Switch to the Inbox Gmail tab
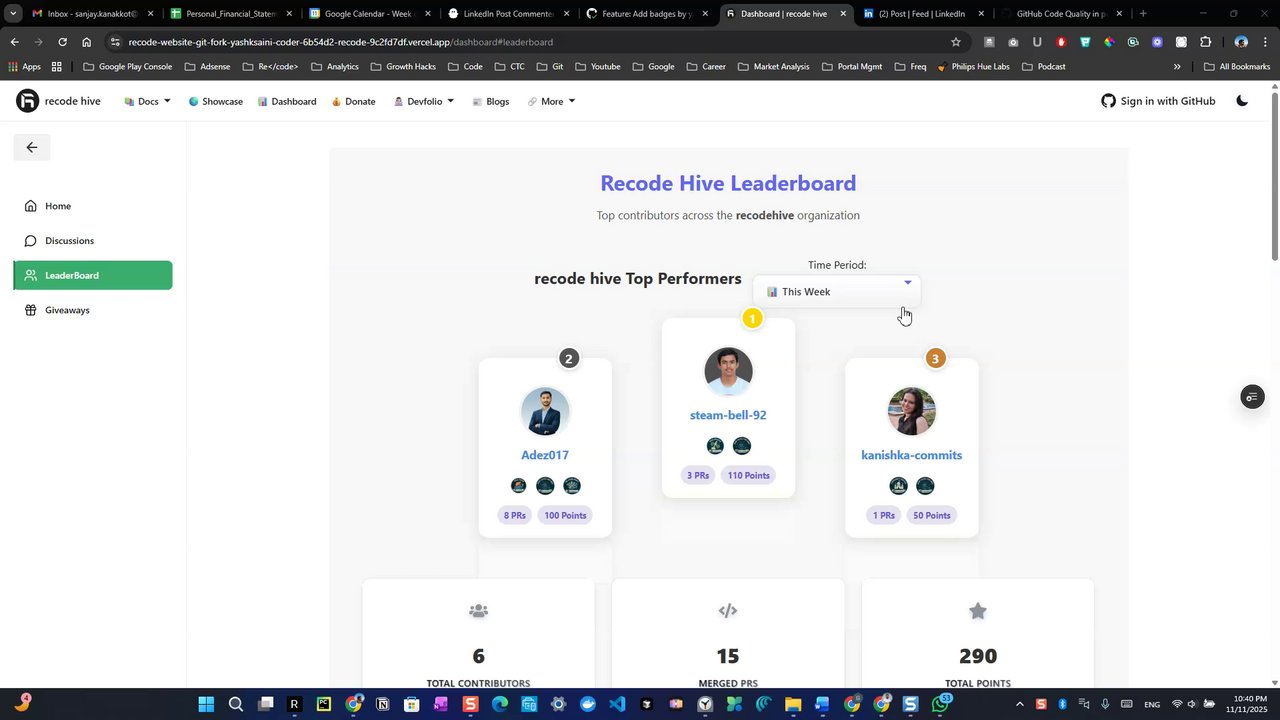 92,14
